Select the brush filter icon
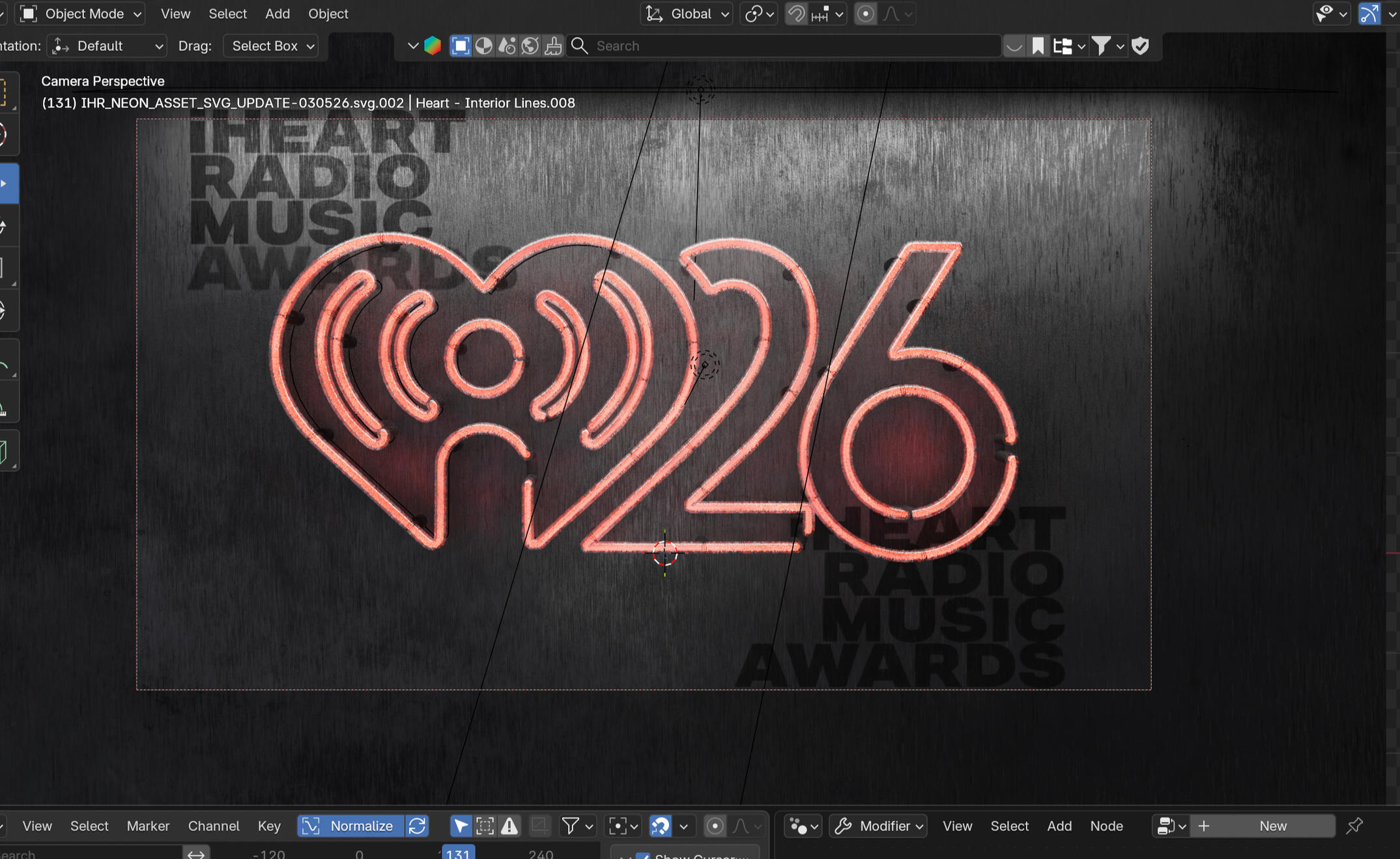Viewport: 1400px width, 859px height. 553,46
